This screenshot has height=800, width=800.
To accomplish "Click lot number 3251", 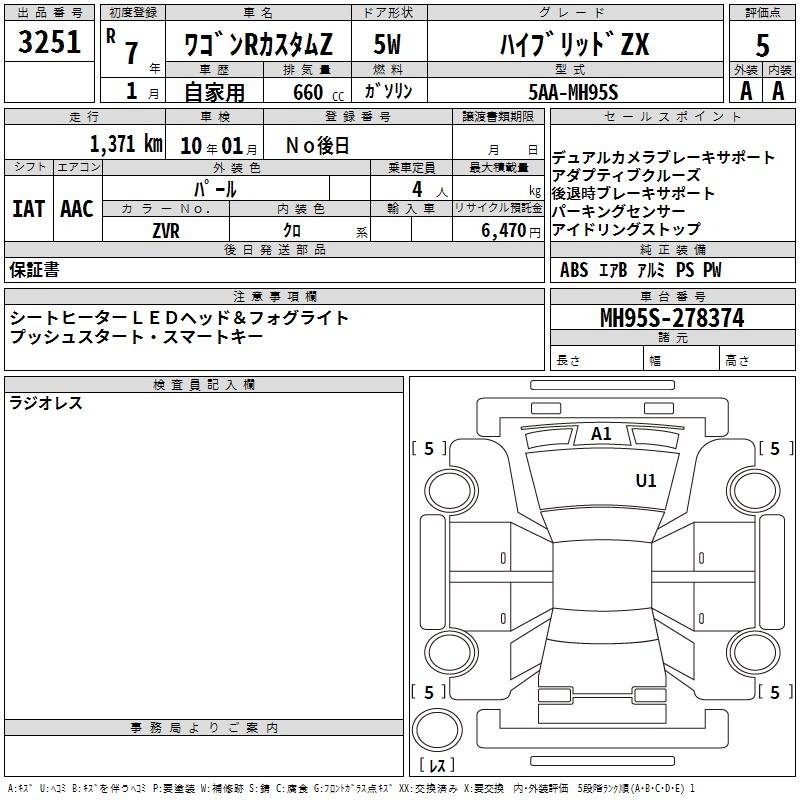I will pyautogui.click(x=50, y=42).
